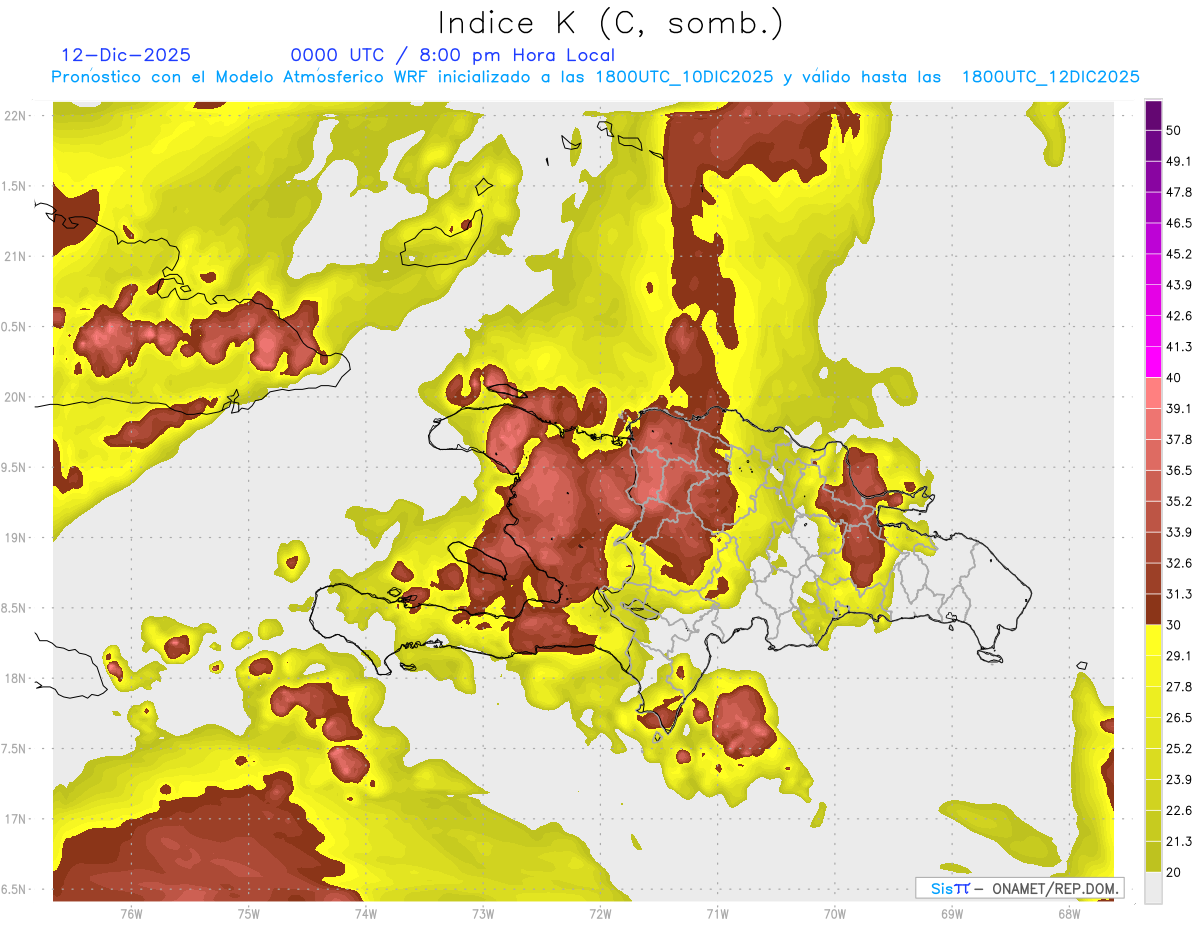Pick the dark purple swatch above 50
This screenshot has width=1200, height=927.
(1154, 116)
